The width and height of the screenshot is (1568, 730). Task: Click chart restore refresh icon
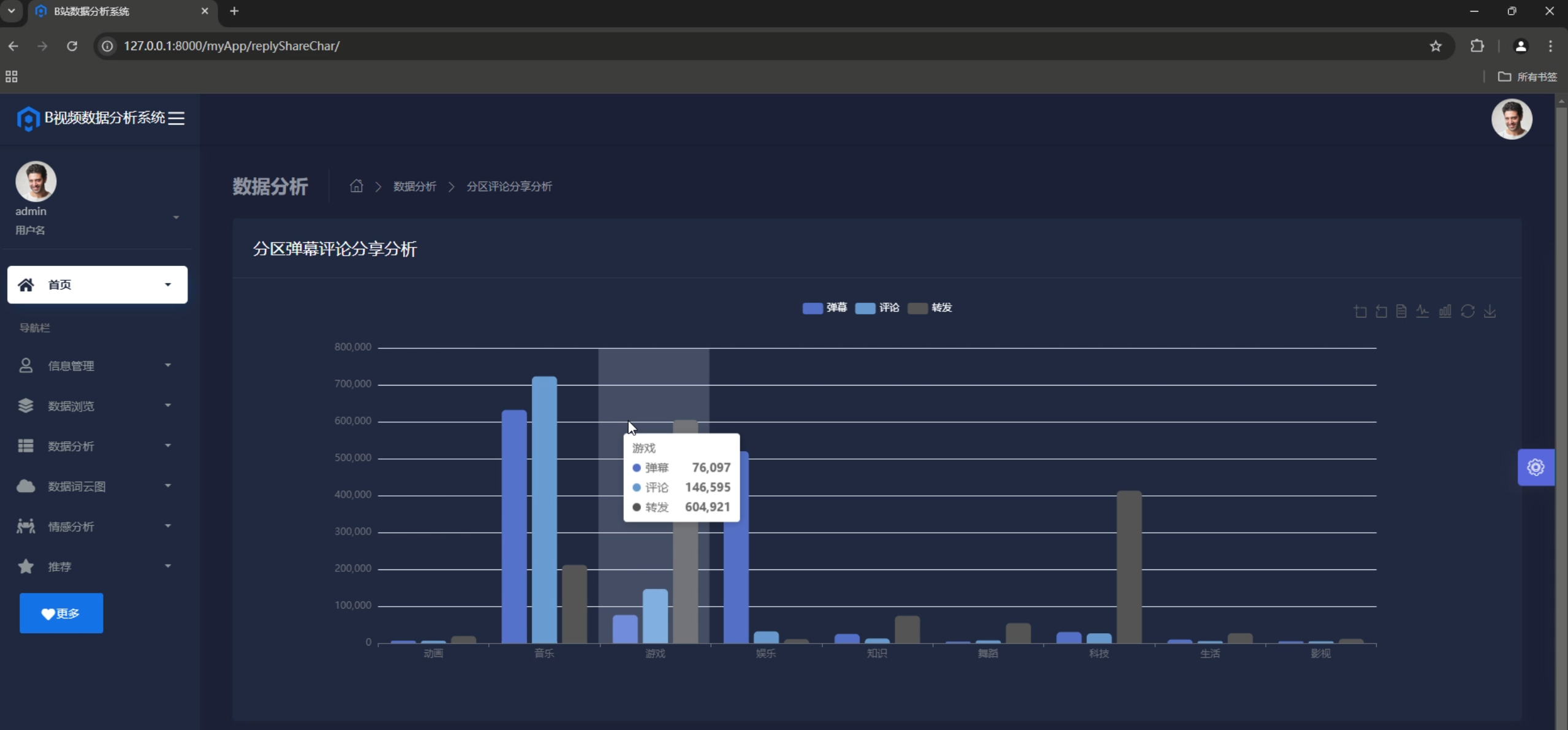point(1468,311)
